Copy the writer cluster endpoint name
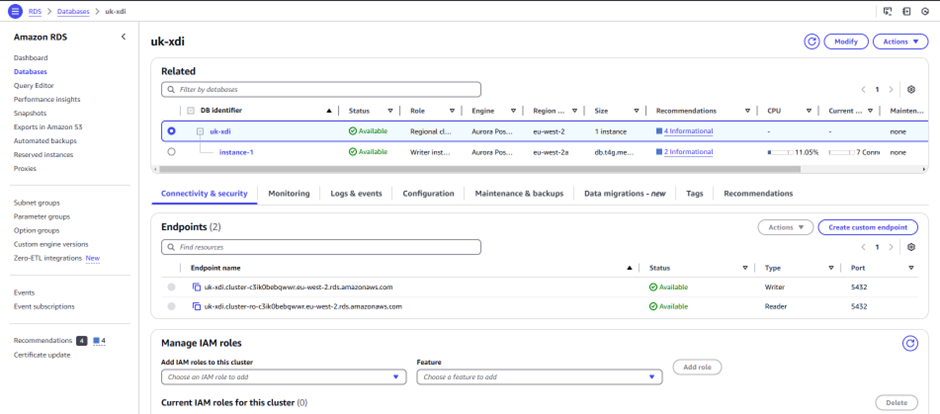 (196, 287)
